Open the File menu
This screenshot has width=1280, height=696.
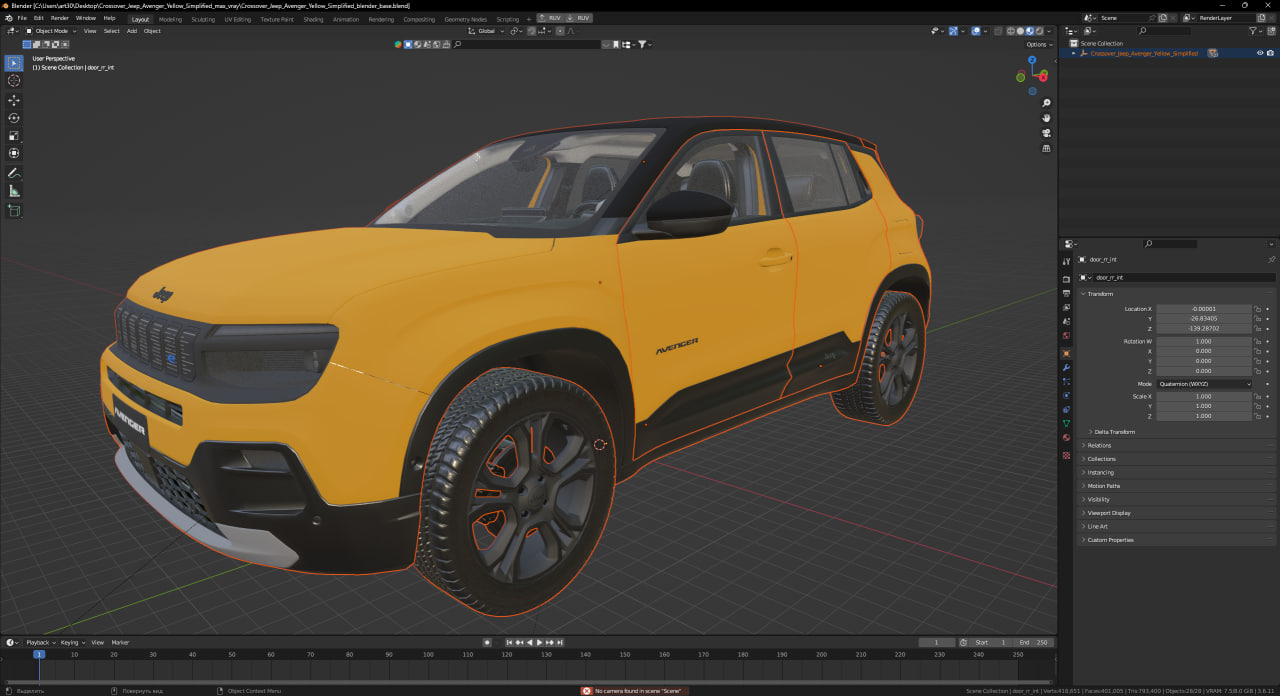tap(22, 18)
